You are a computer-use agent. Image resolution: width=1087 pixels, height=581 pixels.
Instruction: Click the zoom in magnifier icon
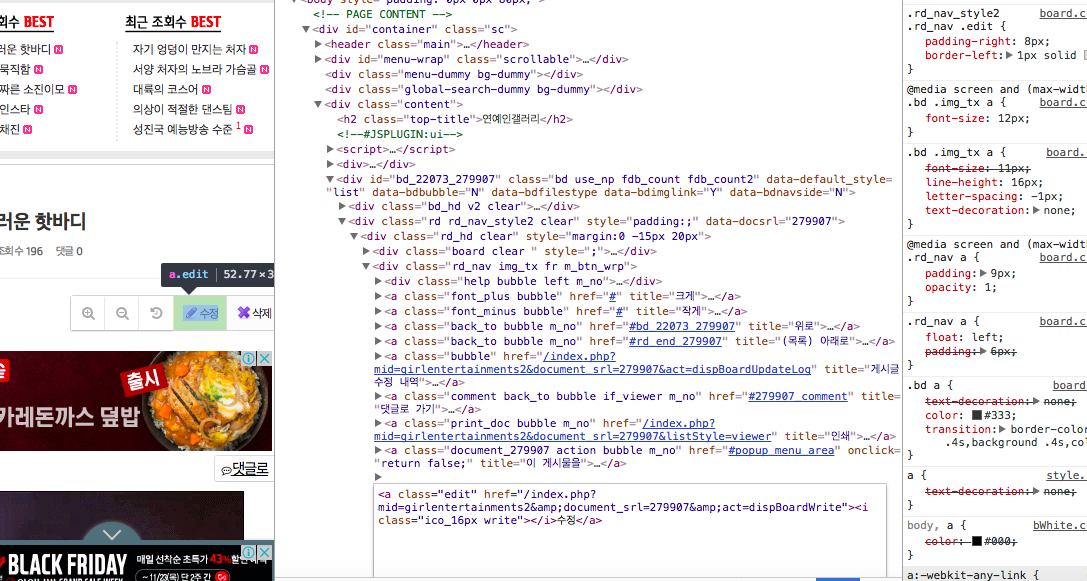click(89, 313)
